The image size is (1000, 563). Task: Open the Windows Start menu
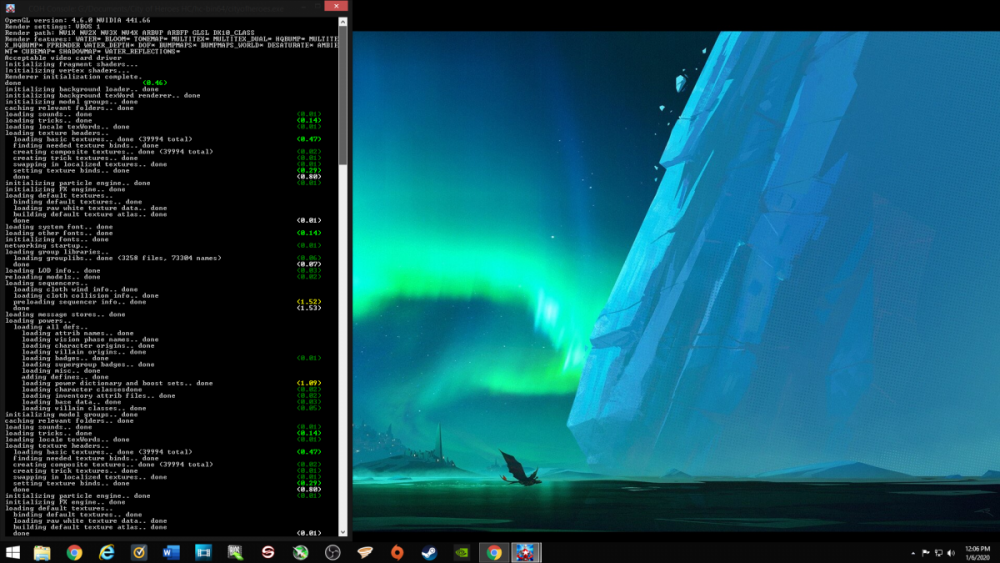13,552
